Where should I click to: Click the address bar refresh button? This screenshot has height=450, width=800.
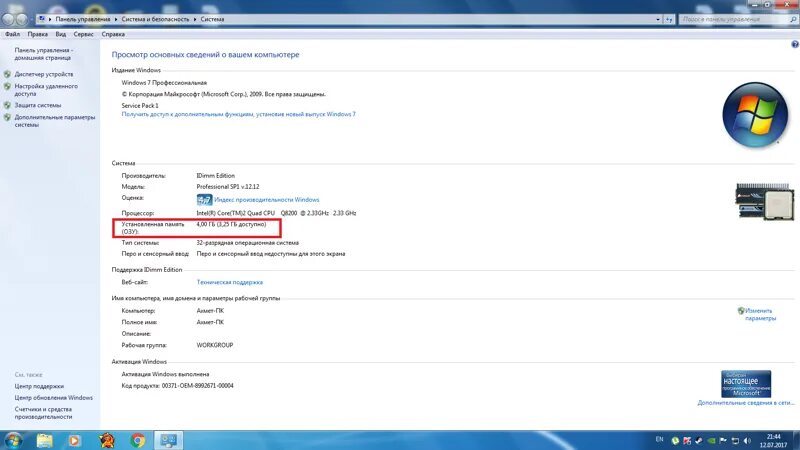[669, 19]
